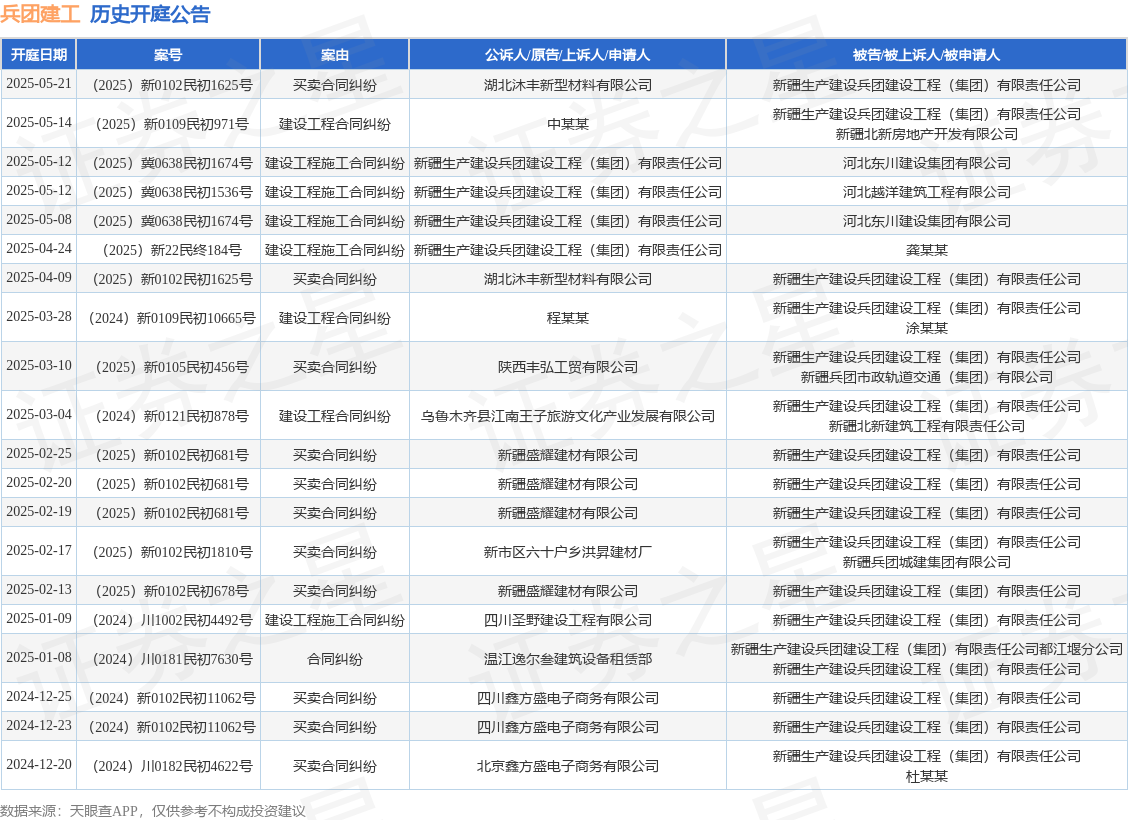
Task: Click defendant 新疆兵团城建集团有限公司
Action: point(927,562)
